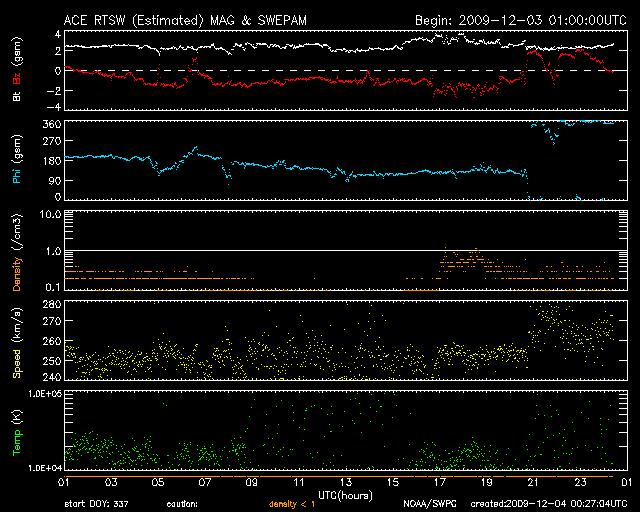Click the ACE RTSW MAG & SWEPAM title

coord(185,19)
